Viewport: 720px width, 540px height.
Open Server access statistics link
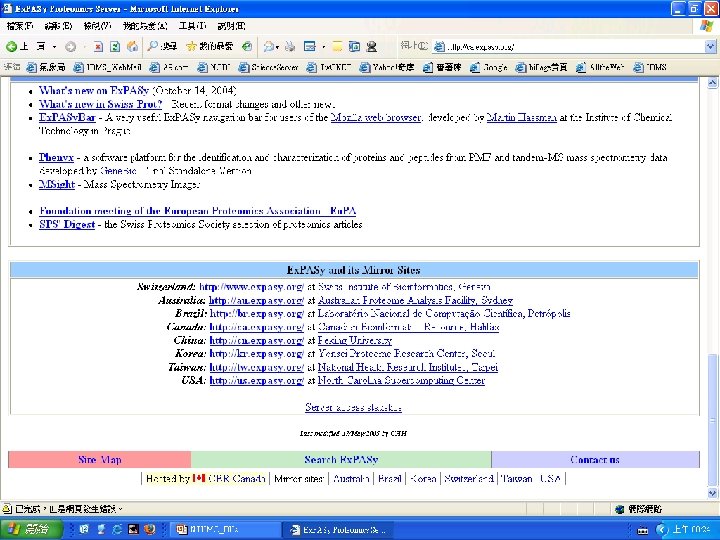pyautogui.click(x=353, y=408)
